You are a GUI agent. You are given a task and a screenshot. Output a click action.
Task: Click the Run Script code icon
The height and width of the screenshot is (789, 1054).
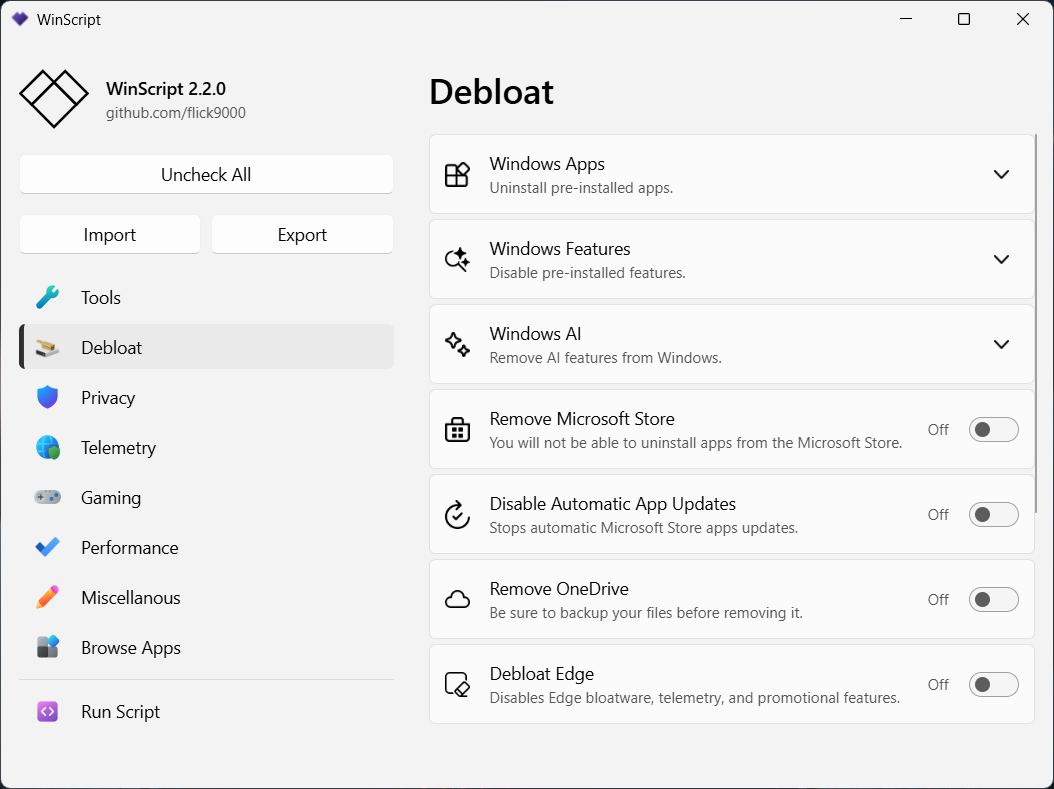[x=47, y=712]
